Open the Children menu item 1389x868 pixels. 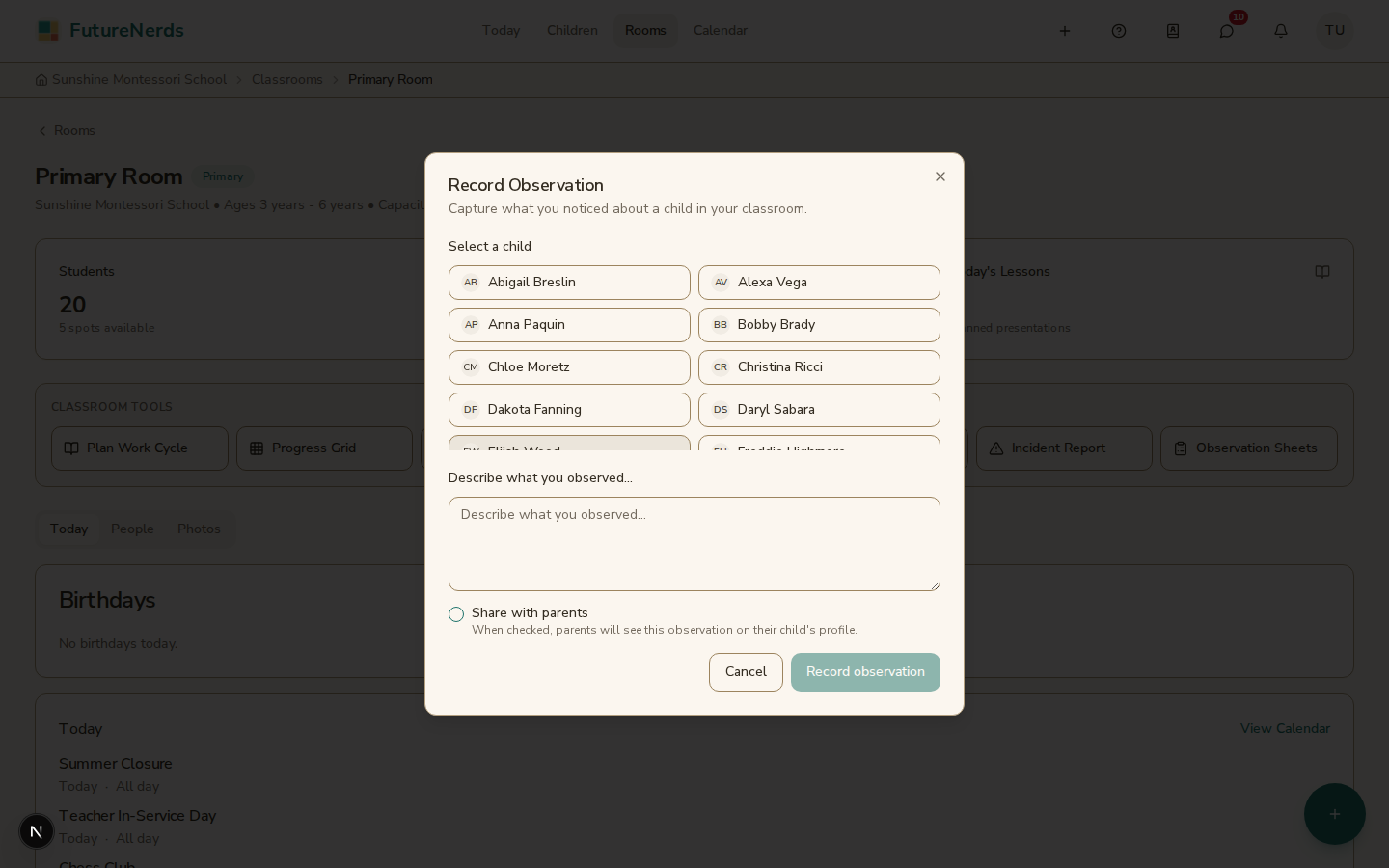pyautogui.click(x=572, y=31)
